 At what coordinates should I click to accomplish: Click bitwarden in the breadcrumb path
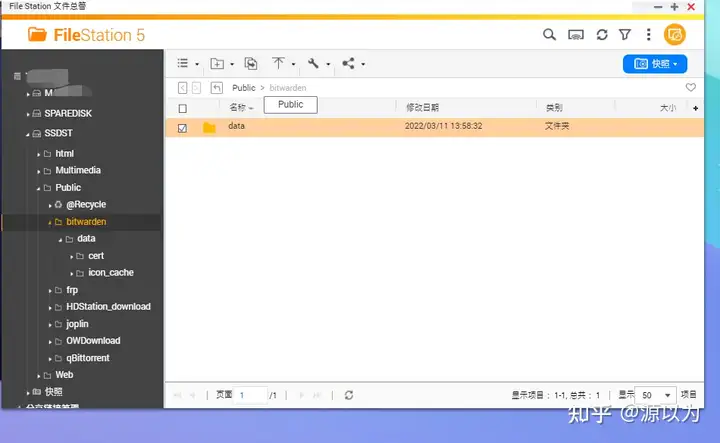tap(287, 88)
